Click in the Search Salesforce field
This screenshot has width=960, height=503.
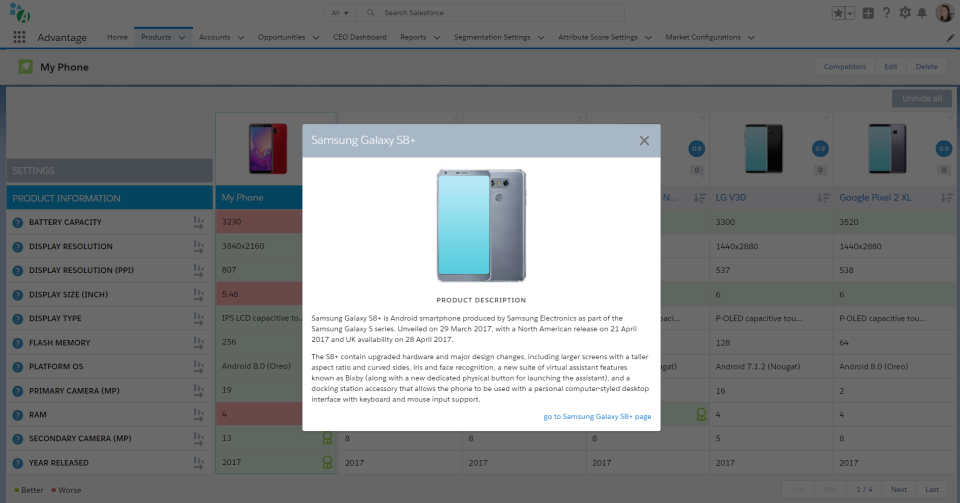[x=490, y=13]
